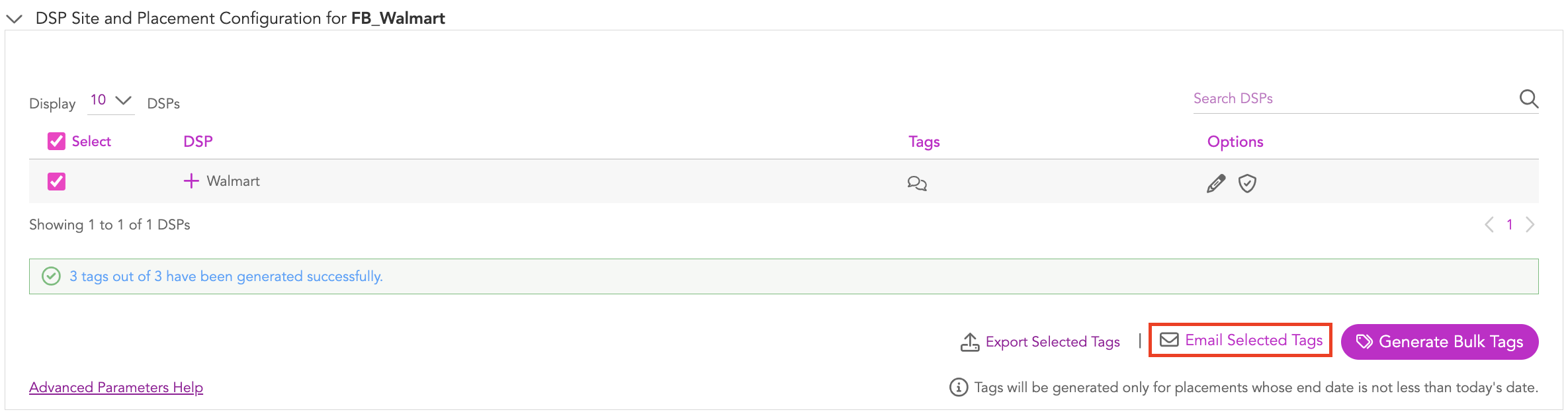The width and height of the screenshot is (1568, 414).
Task: Open the Display count dropdown showing 10
Action: (x=111, y=101)
